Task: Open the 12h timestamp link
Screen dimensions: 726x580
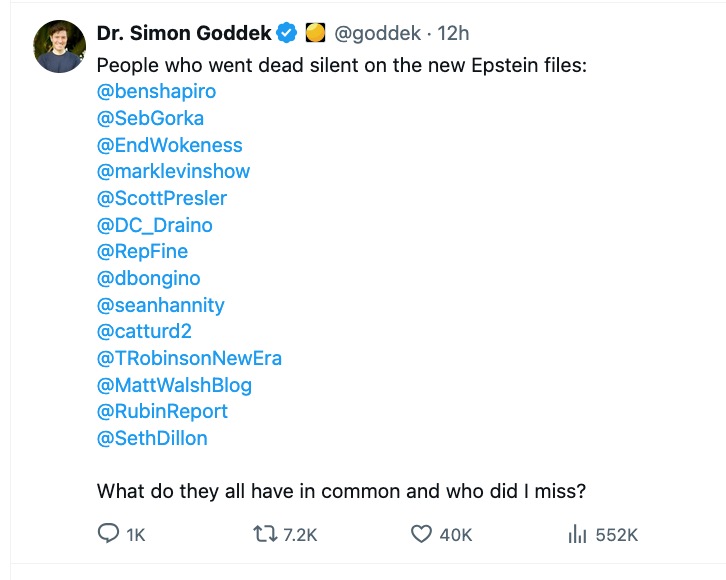Action: [x=453, y=34]
